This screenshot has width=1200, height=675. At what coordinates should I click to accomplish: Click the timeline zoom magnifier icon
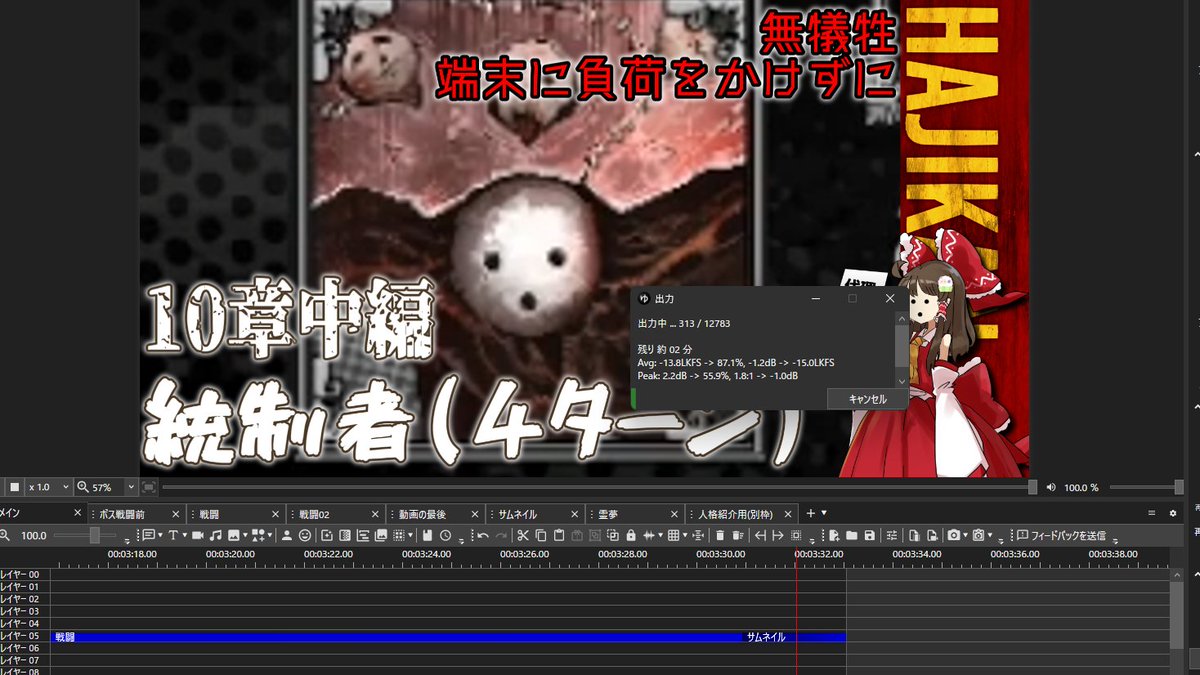pyautogui.click(x=6, y=535)
